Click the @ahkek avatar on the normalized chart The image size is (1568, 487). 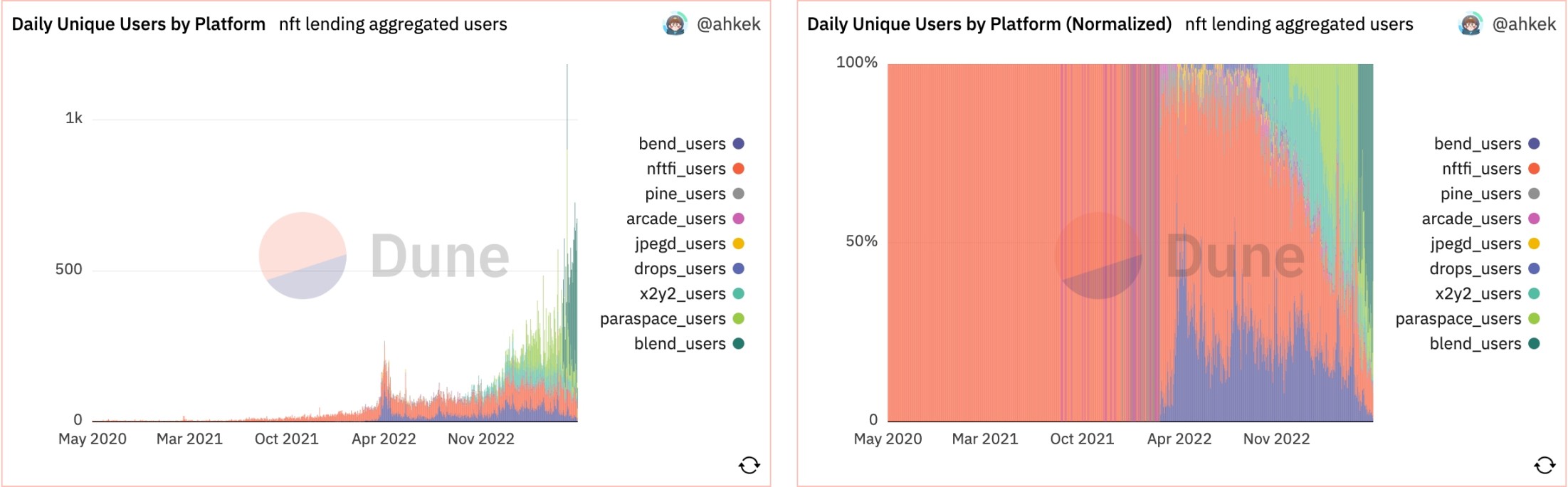pyautogui.click(x=1470, y=24)
